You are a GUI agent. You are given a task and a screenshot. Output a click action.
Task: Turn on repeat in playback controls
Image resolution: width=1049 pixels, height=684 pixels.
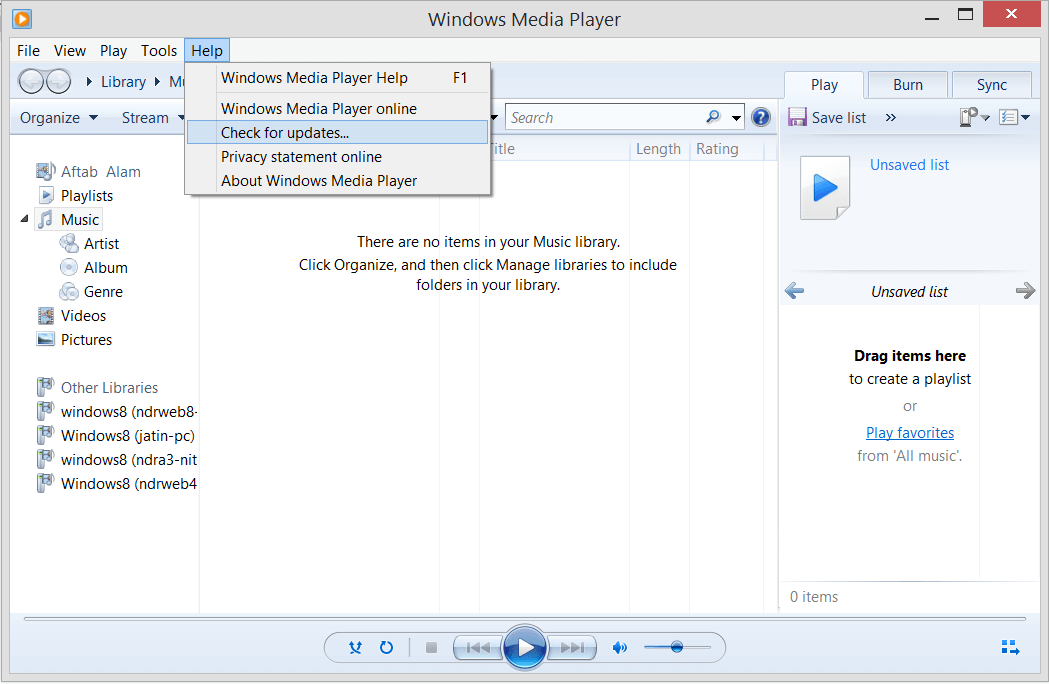[386, 647]
